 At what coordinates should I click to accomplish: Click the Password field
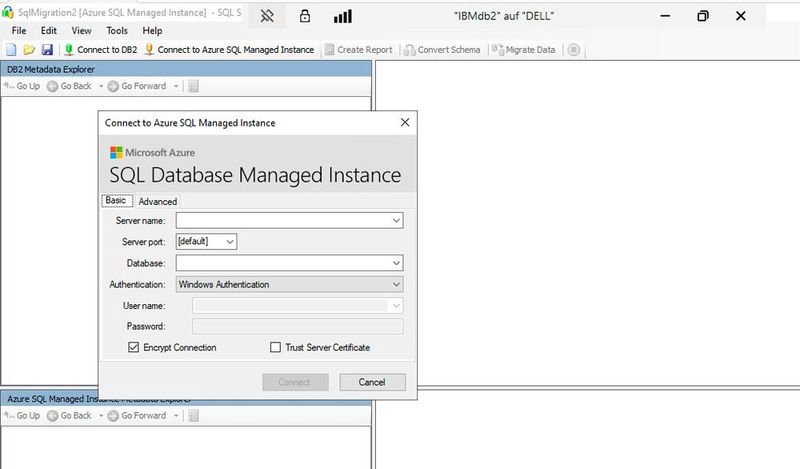(x=297, y=326)
